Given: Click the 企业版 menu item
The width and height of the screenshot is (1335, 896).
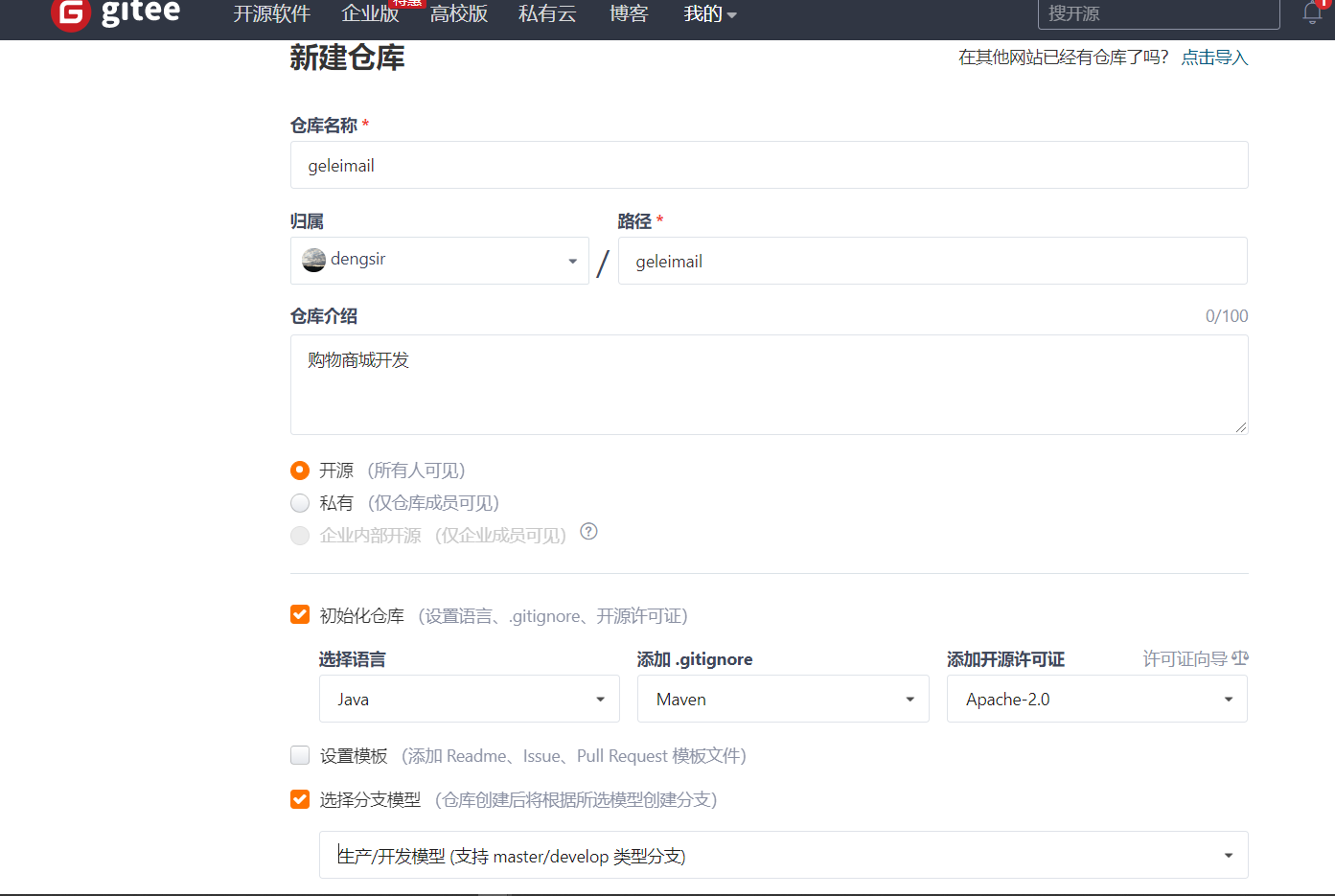Looking at the screenshot, I should point(369,14).
